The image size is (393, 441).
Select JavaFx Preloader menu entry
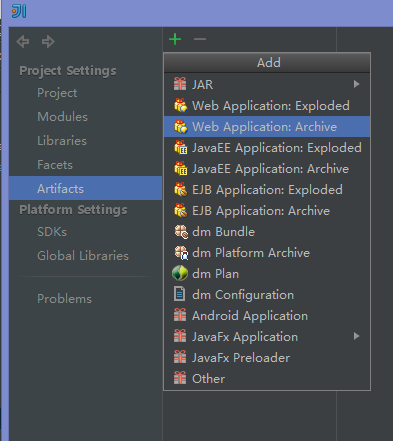[x=267, y=357]
